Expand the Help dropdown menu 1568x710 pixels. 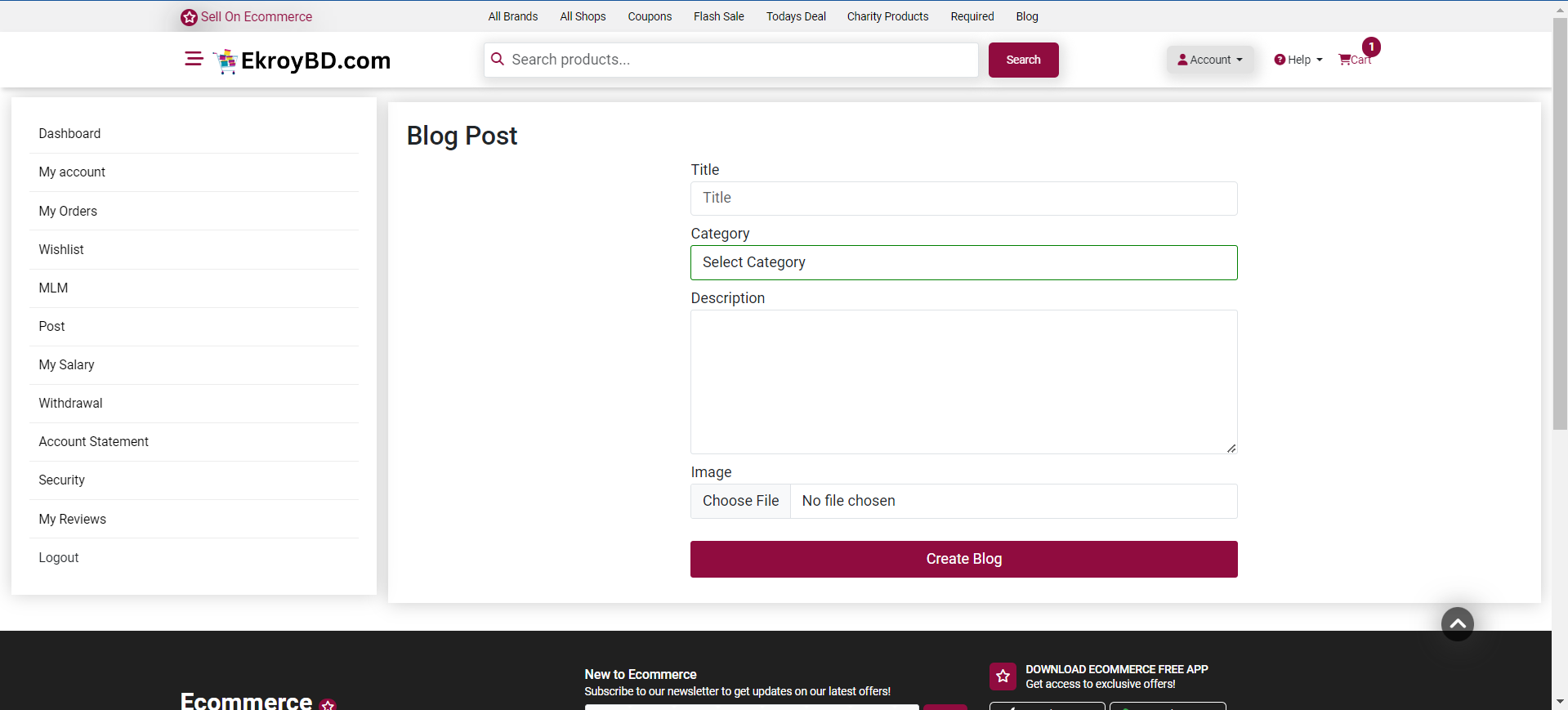click(1298, 60)
